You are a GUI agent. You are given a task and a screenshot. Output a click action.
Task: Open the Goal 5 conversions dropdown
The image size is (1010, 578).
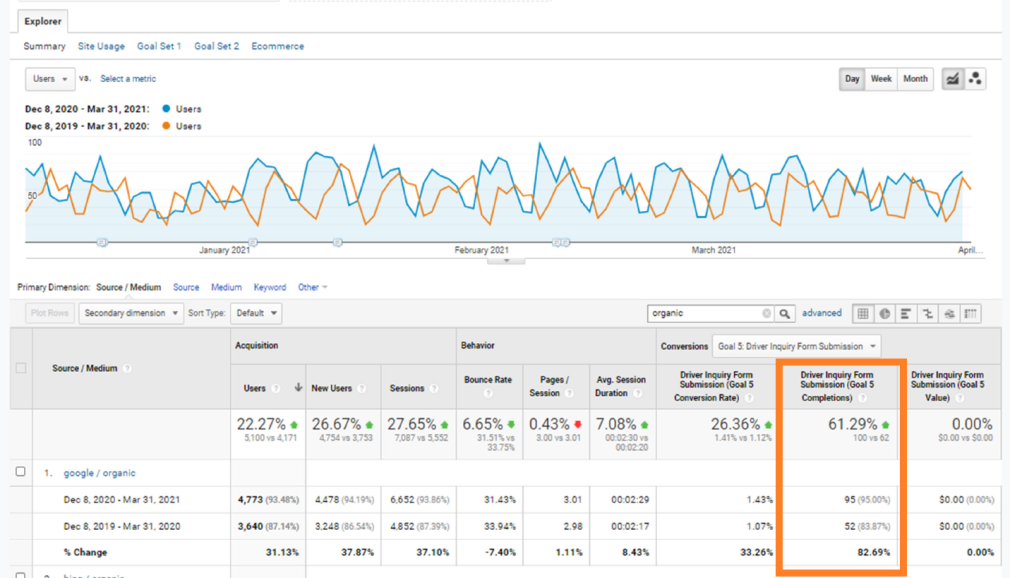tap(797, 346)
